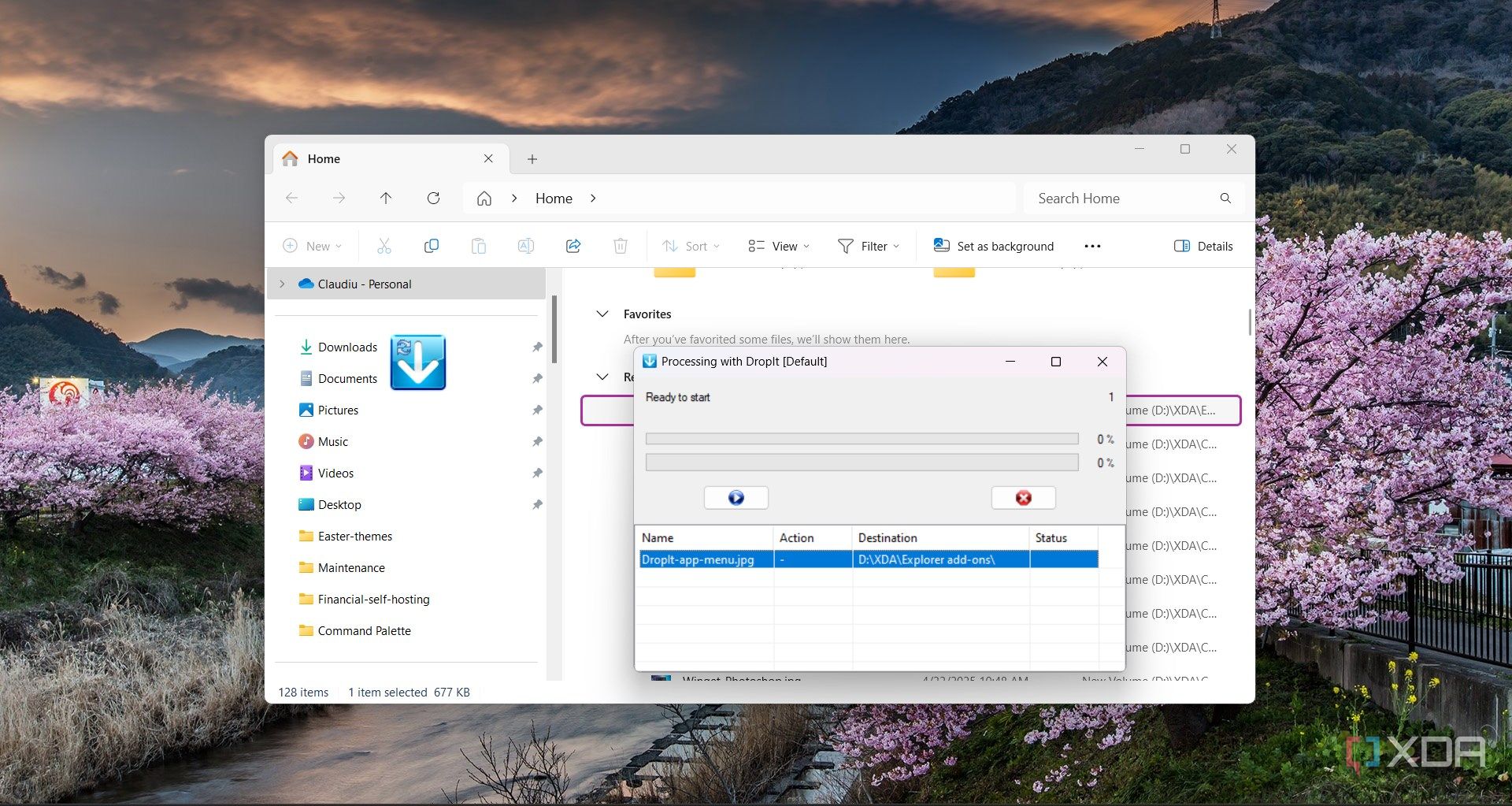Open Command Palette folder in sidebar
The image size is (1512, 806).
pyautogui.click(x=364, y=630)
